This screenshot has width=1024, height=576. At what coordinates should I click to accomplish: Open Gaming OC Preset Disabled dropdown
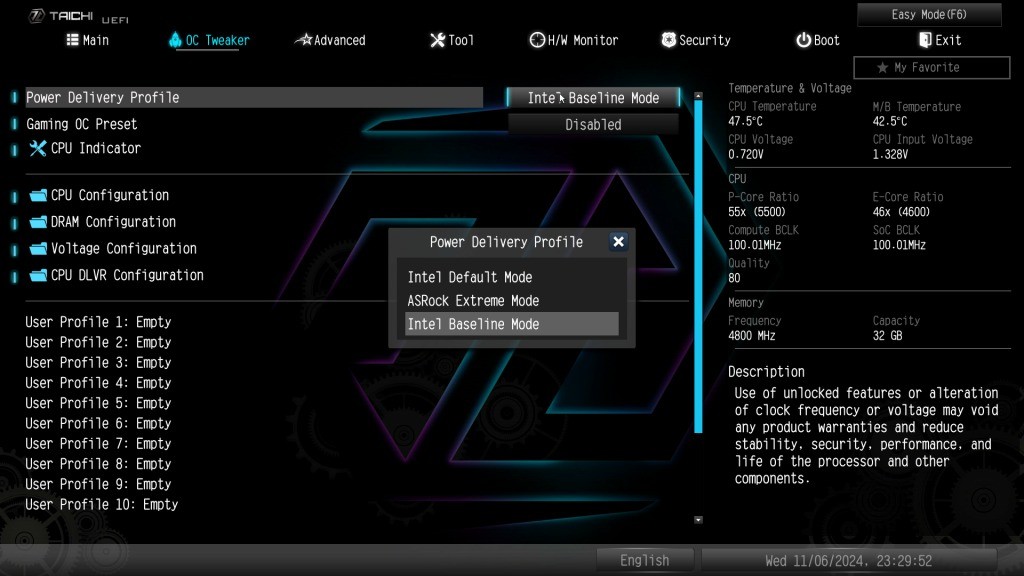click(593, 124)
